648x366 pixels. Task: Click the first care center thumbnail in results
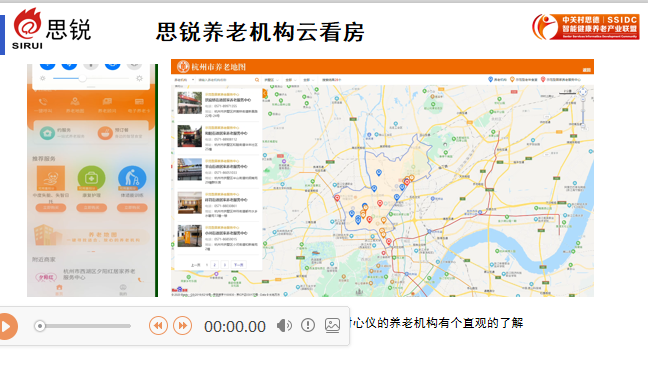[x=190, y=103]
